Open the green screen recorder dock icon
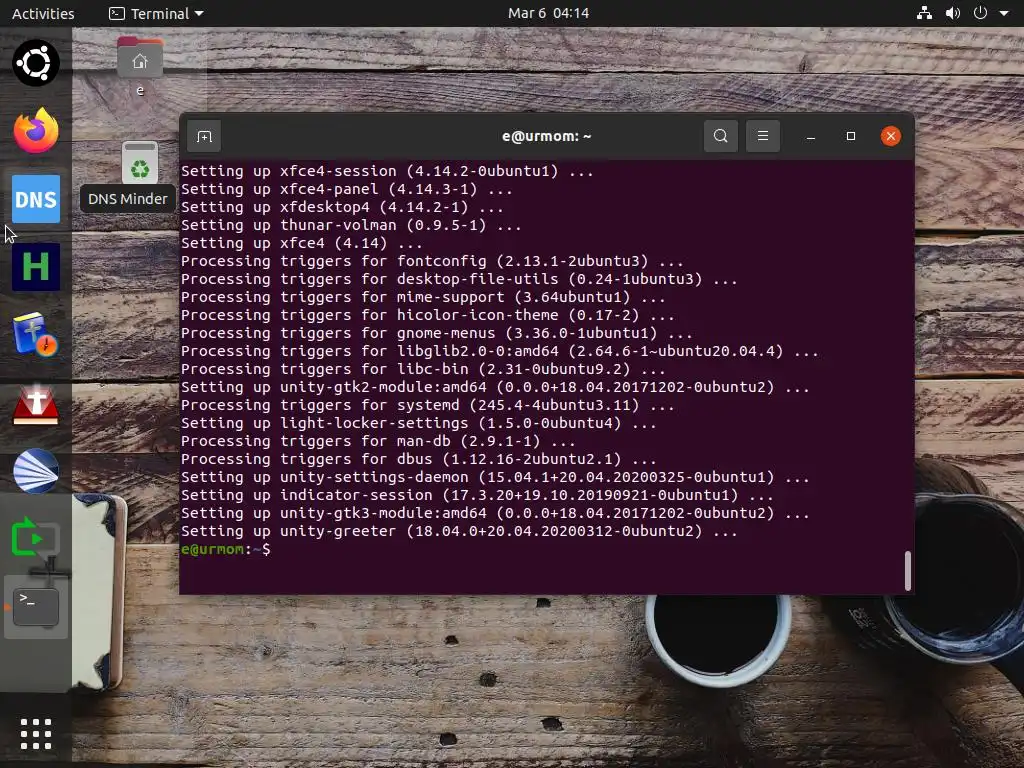Image resolution: width=1024 pixels, height=768 pixels. click(35, 539)
